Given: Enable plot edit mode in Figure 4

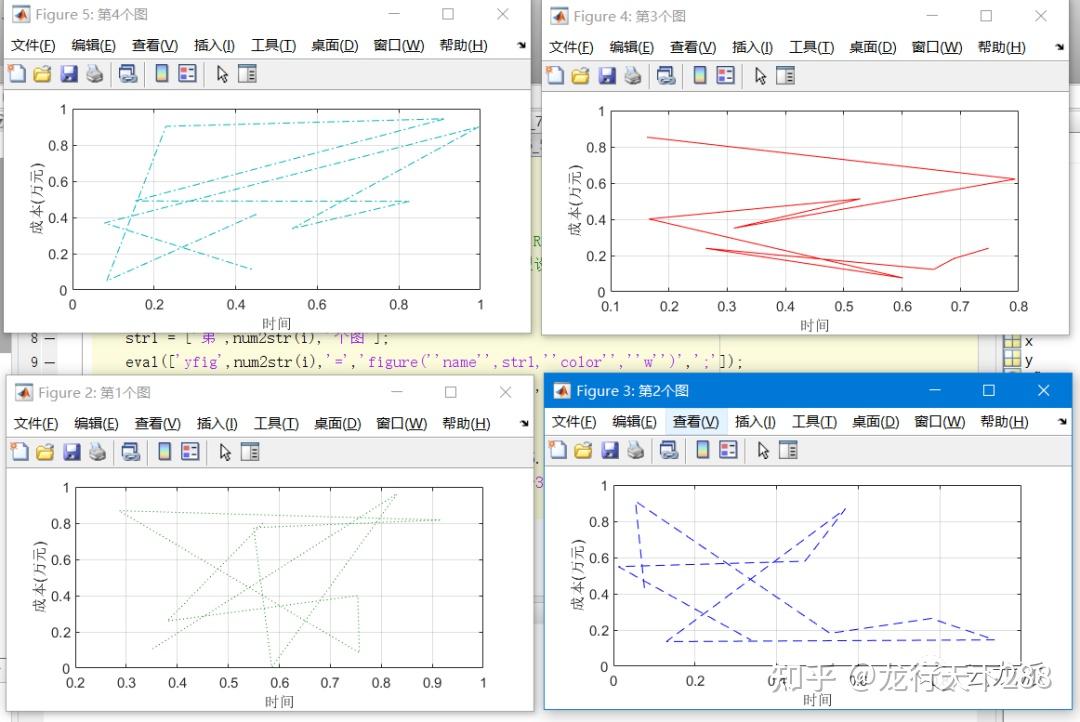Looking at the screenshot, I should click(x=761, y=75).
